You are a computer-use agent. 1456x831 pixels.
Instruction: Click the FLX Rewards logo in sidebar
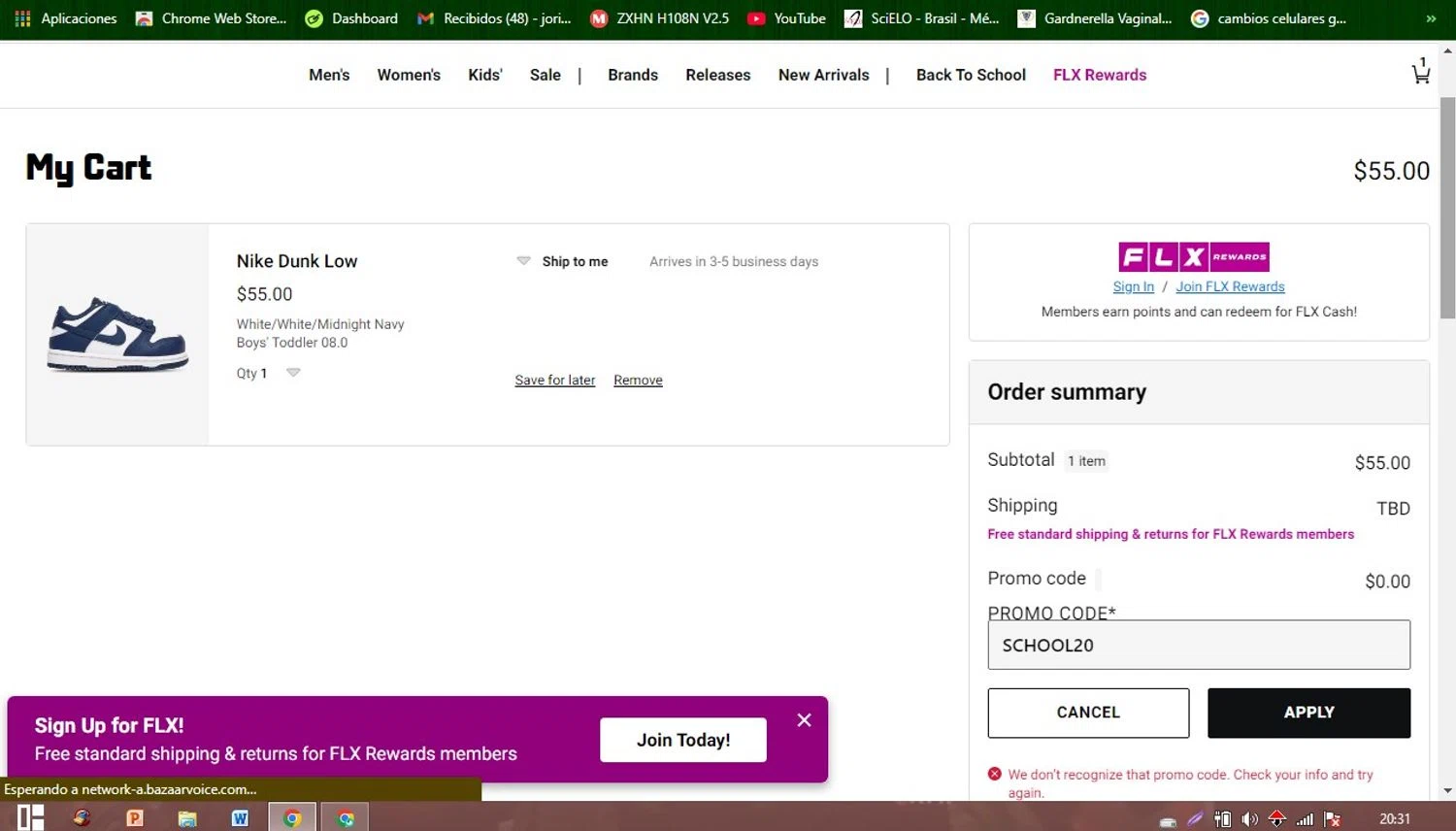[1194, 256]
